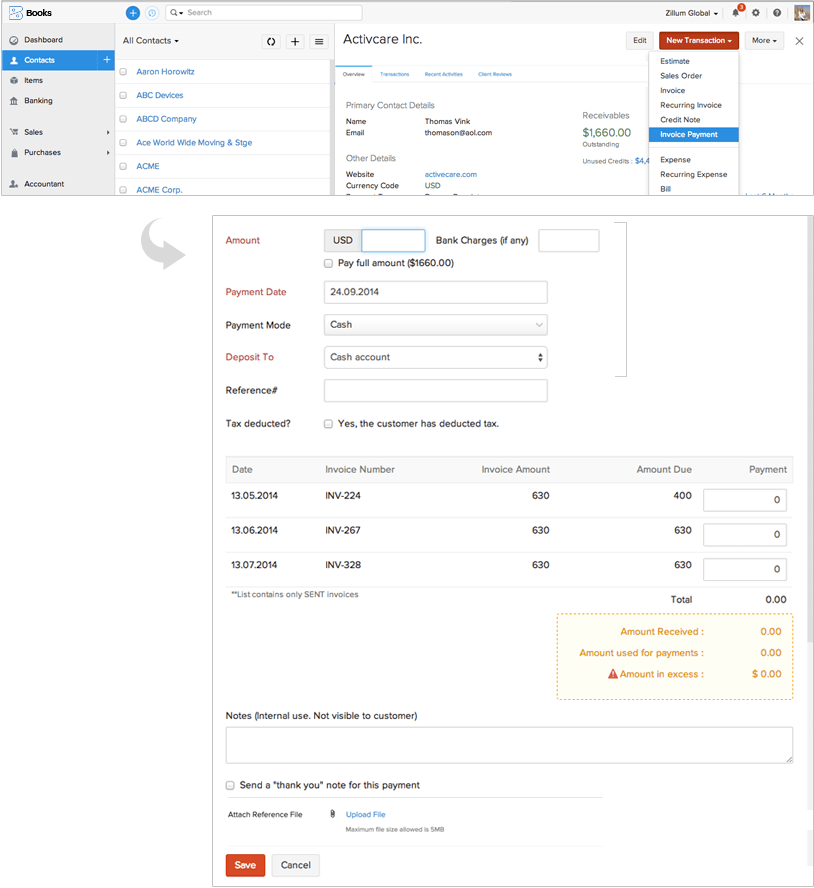The image size is (814, 888).
Task: Open the recent history clock icon
Action: (152, 13)
